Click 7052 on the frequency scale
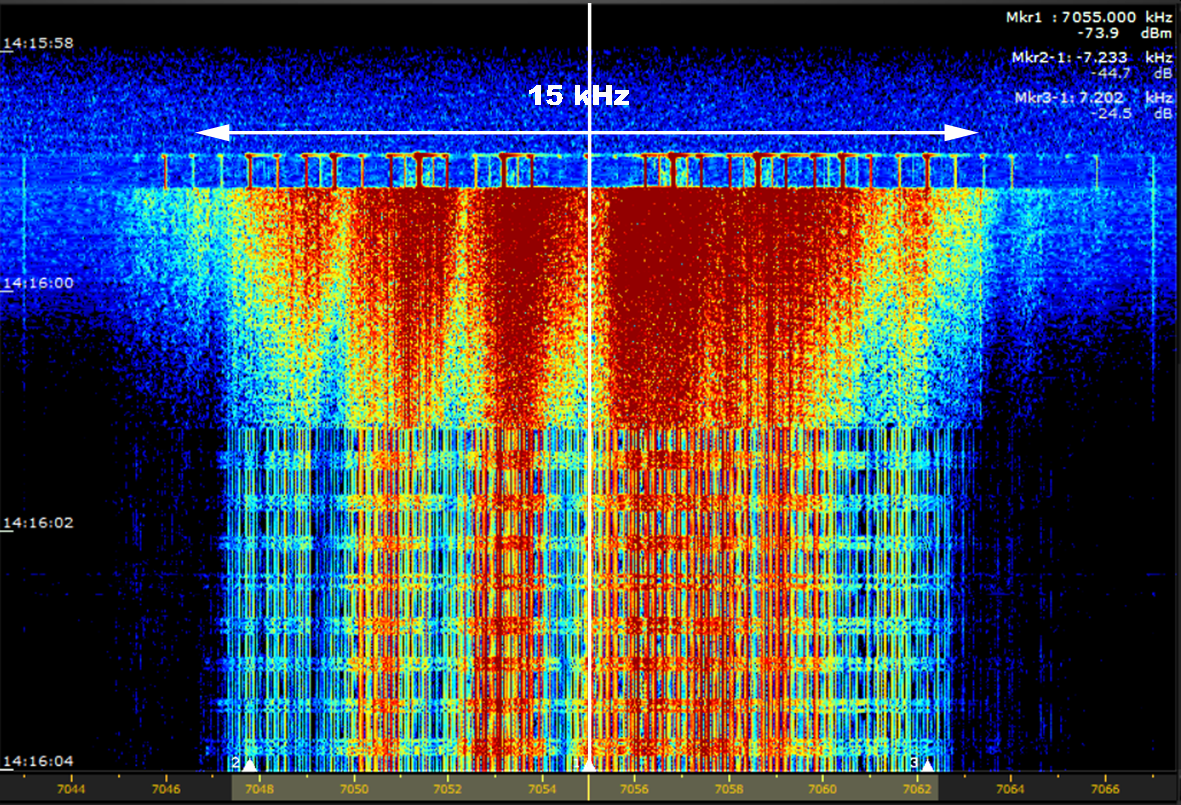 [x=448, y=789]
